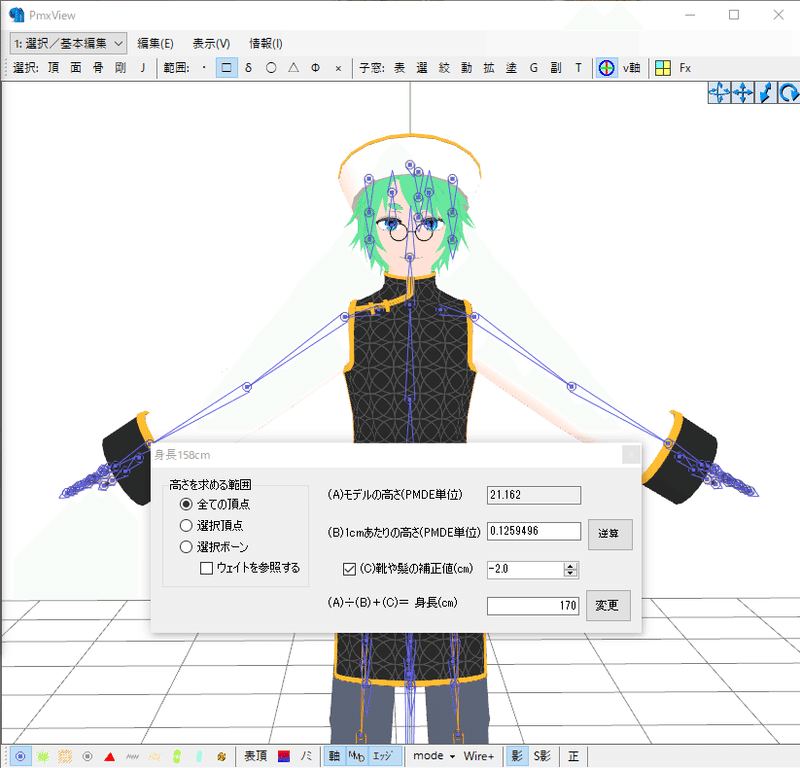800x768 pixels.
Task: Toggle the pale yellow scribble display icon
Action: point(155,756)
